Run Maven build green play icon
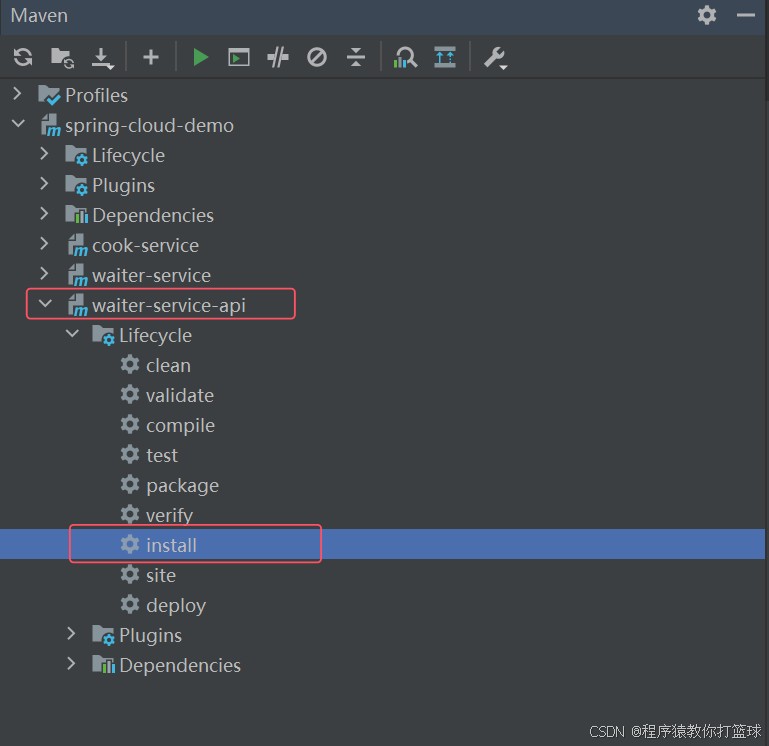This screenshot has height=746, width=769. pos(200,57)
